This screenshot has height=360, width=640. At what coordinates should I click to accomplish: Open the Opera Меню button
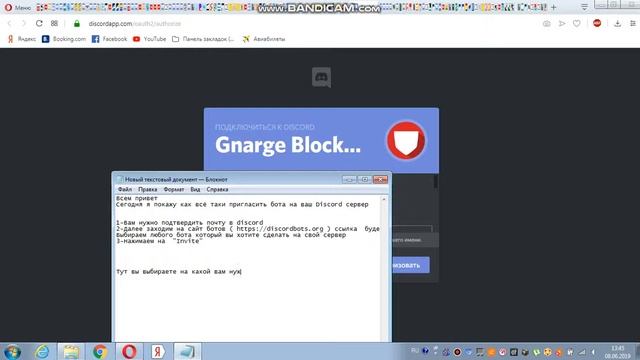point(18,7)
